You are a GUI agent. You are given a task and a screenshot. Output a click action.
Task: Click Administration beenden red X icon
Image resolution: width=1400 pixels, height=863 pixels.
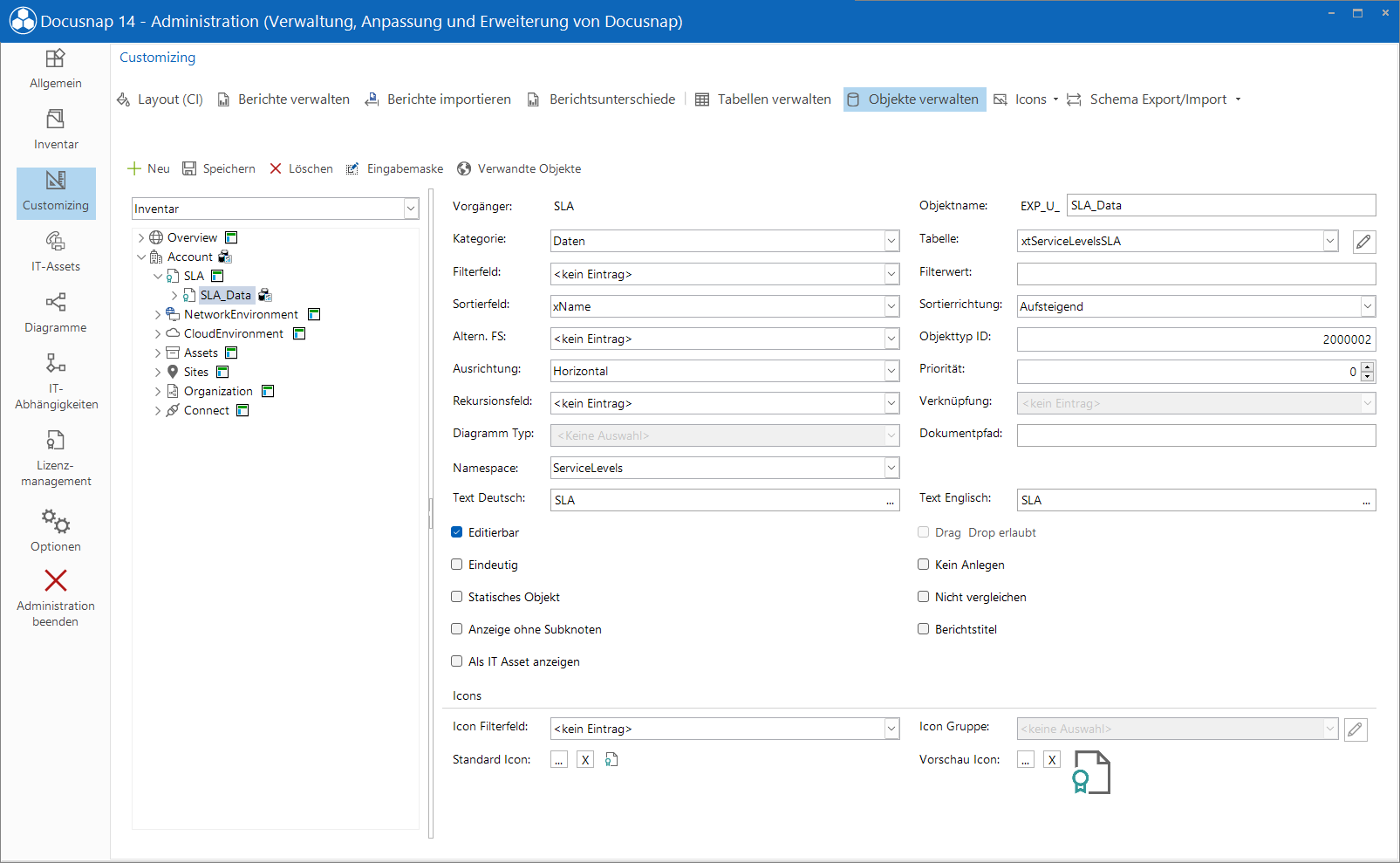point(56,580)
